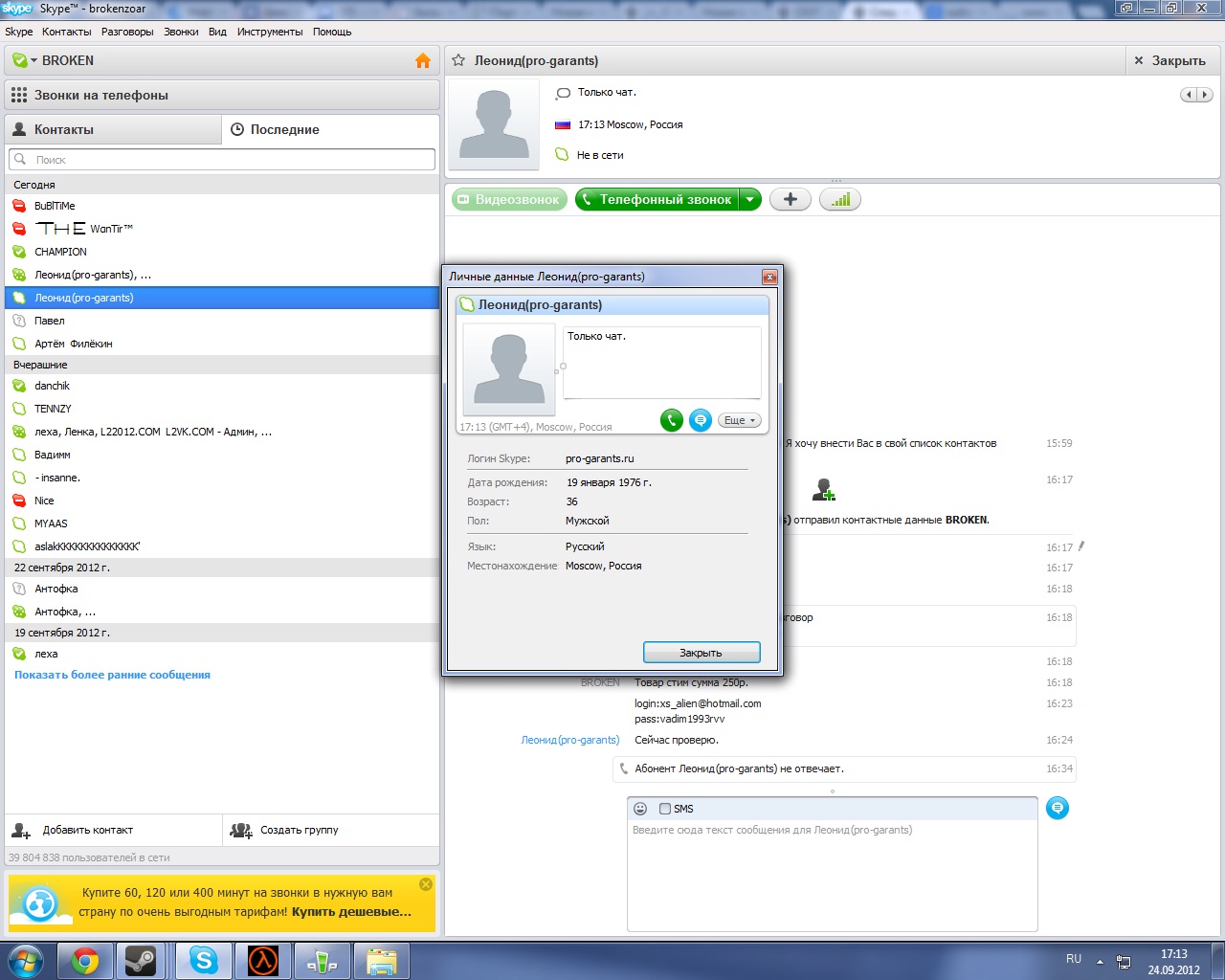Switch to the Последние tab
Image resolution: width=1225 pixels, height=980 pixels.
pyautogui.click(x=331, y=129)
